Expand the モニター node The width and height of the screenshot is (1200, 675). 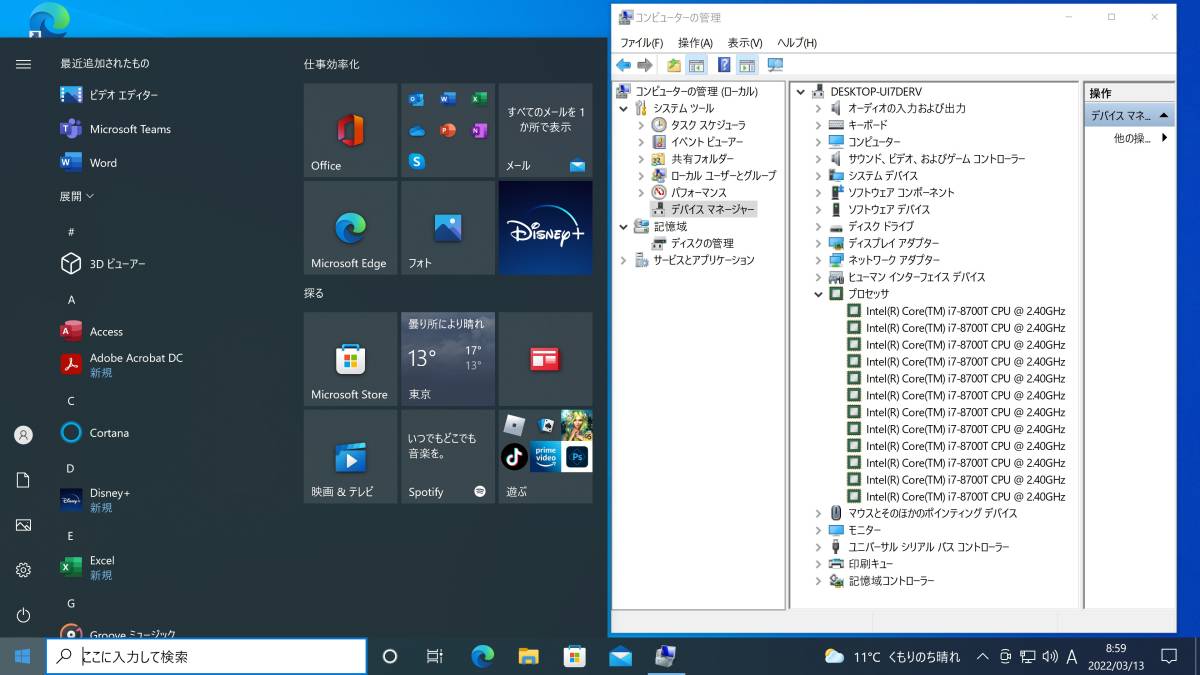coord(819,530)
